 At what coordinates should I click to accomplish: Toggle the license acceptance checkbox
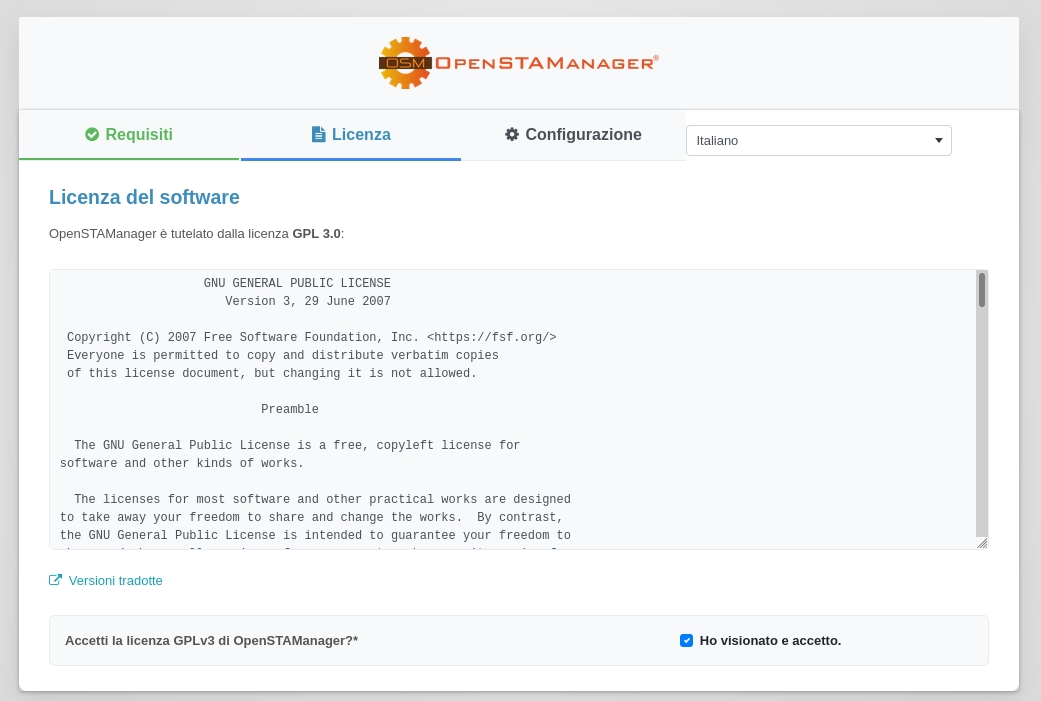pos(686,640)
